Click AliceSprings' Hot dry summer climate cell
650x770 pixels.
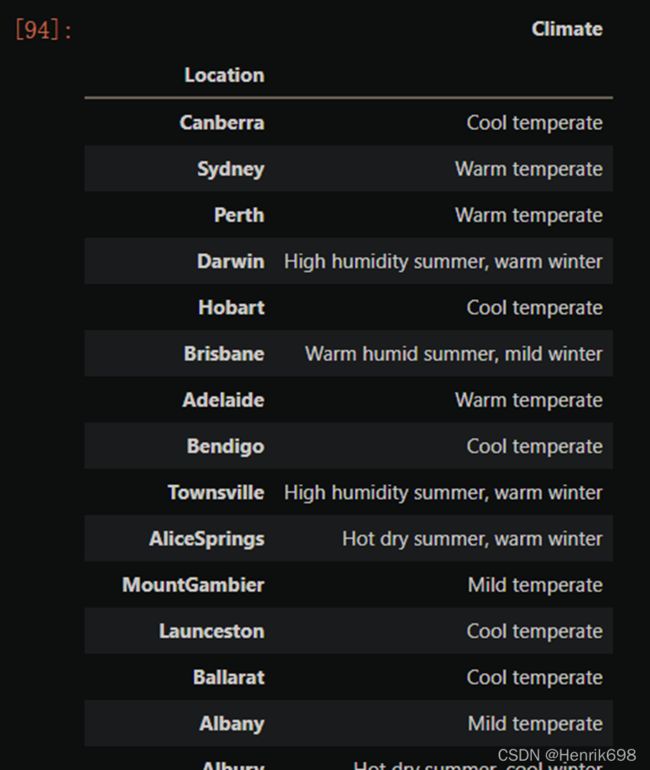pos(472,539)
